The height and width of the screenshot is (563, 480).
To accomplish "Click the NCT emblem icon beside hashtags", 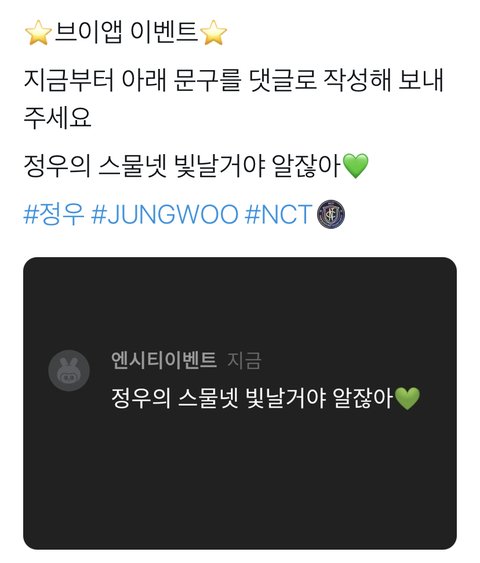I will [x=331, y=214].
